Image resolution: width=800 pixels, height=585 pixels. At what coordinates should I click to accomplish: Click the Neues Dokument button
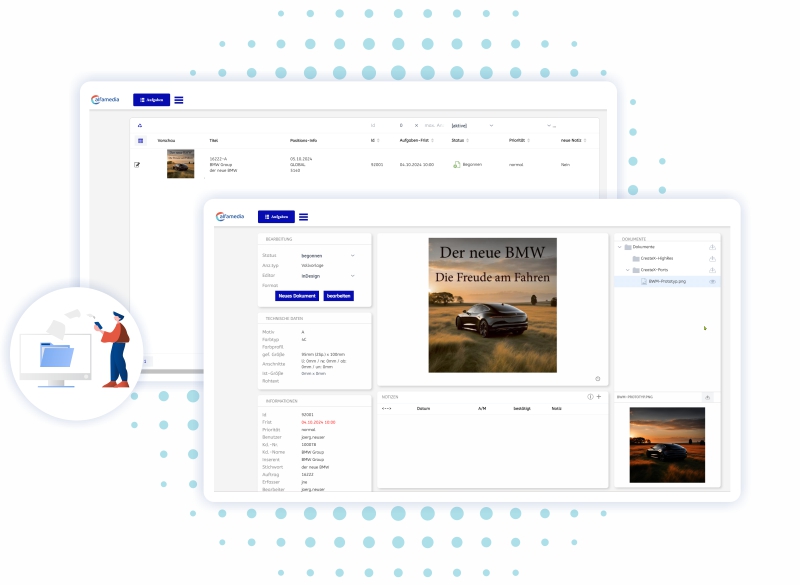click(297, 296)
